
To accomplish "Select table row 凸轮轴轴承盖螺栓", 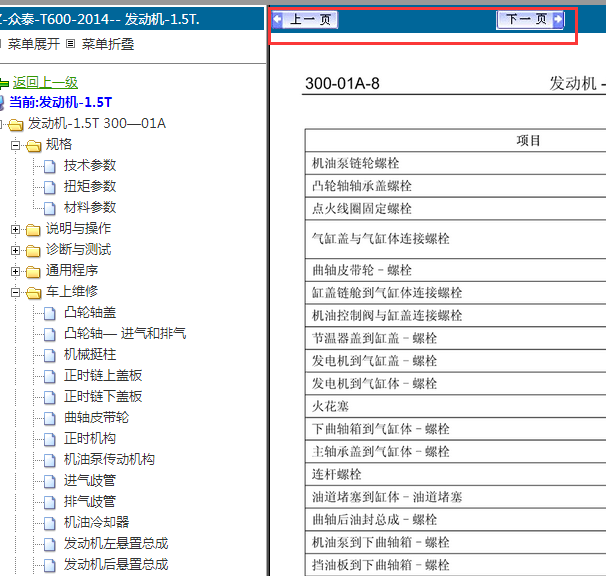I will point(456,186).
